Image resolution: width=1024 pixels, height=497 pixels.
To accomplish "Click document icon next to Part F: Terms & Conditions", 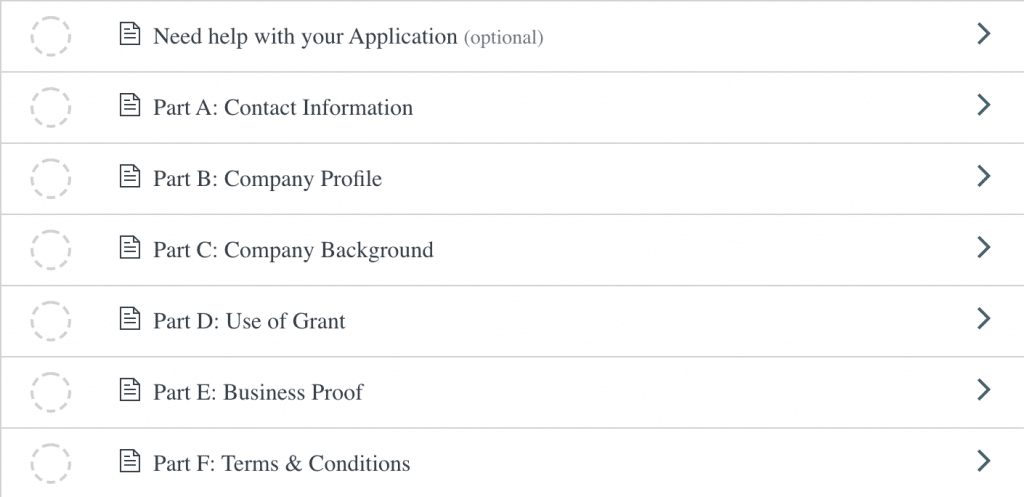I will click(130, 460).
